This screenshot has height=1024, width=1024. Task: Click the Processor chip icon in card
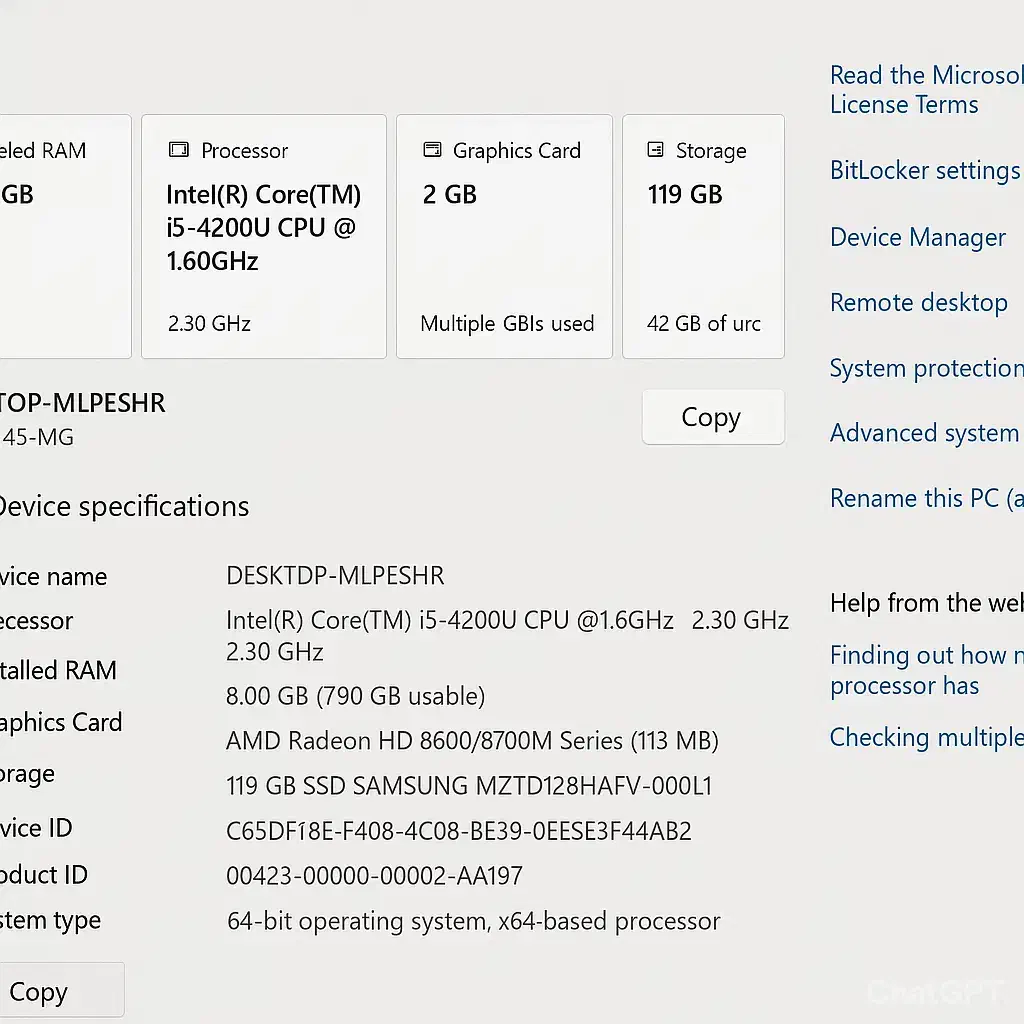point(179,150)
